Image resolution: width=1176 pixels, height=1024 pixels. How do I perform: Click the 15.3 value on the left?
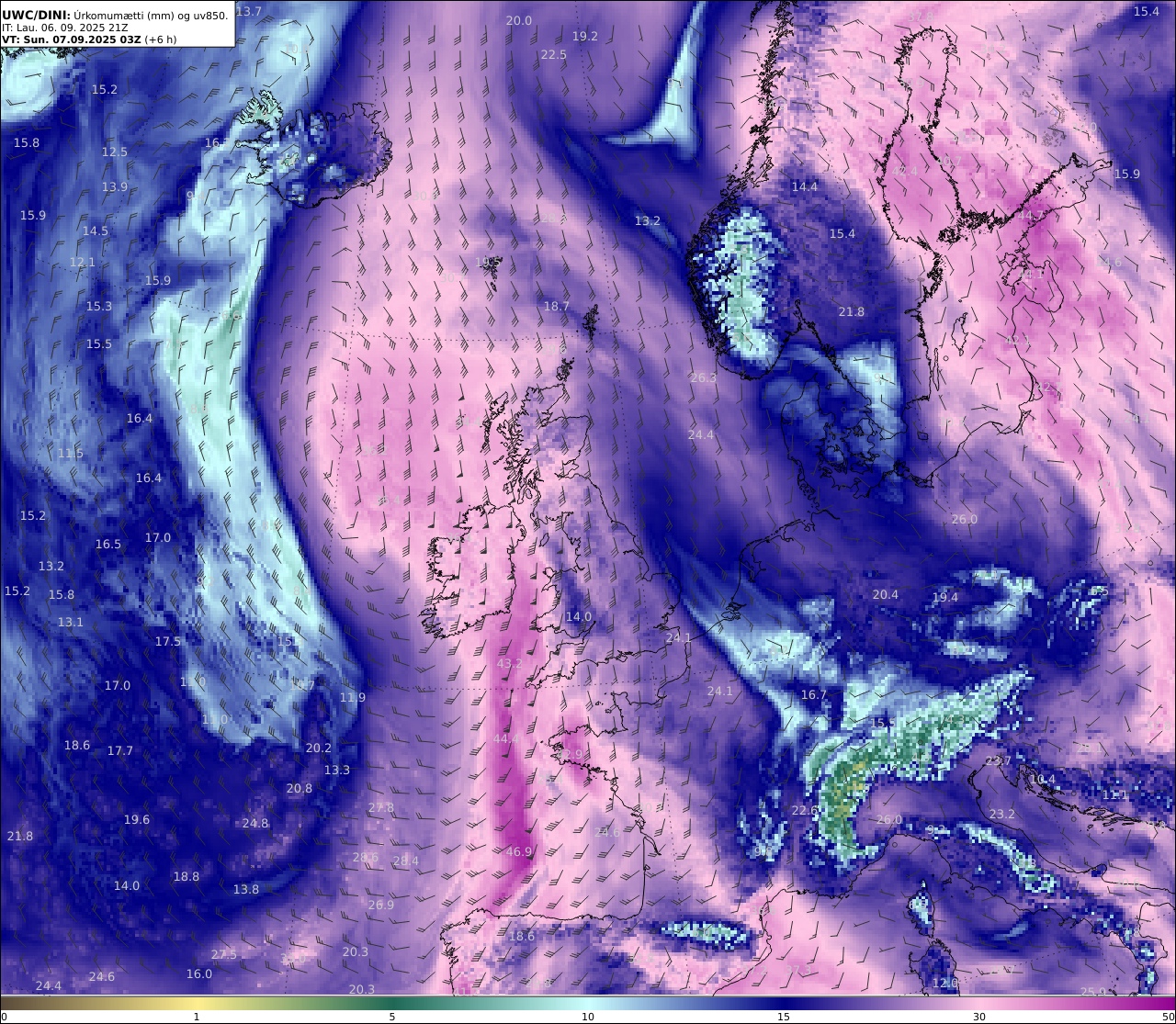pyautogui.click(x=99, y=306)
